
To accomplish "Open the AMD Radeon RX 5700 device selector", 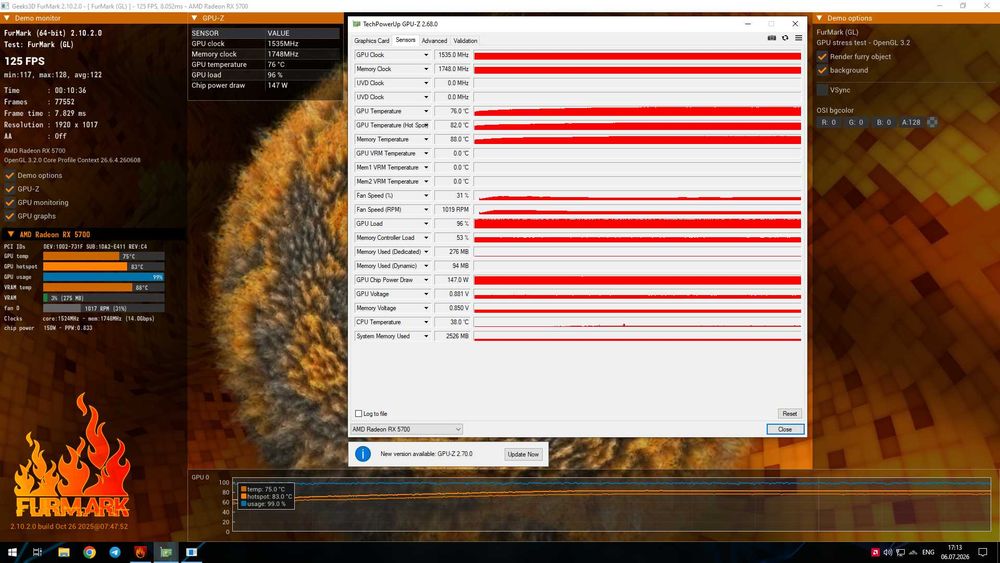I will [x=406, y=429].
